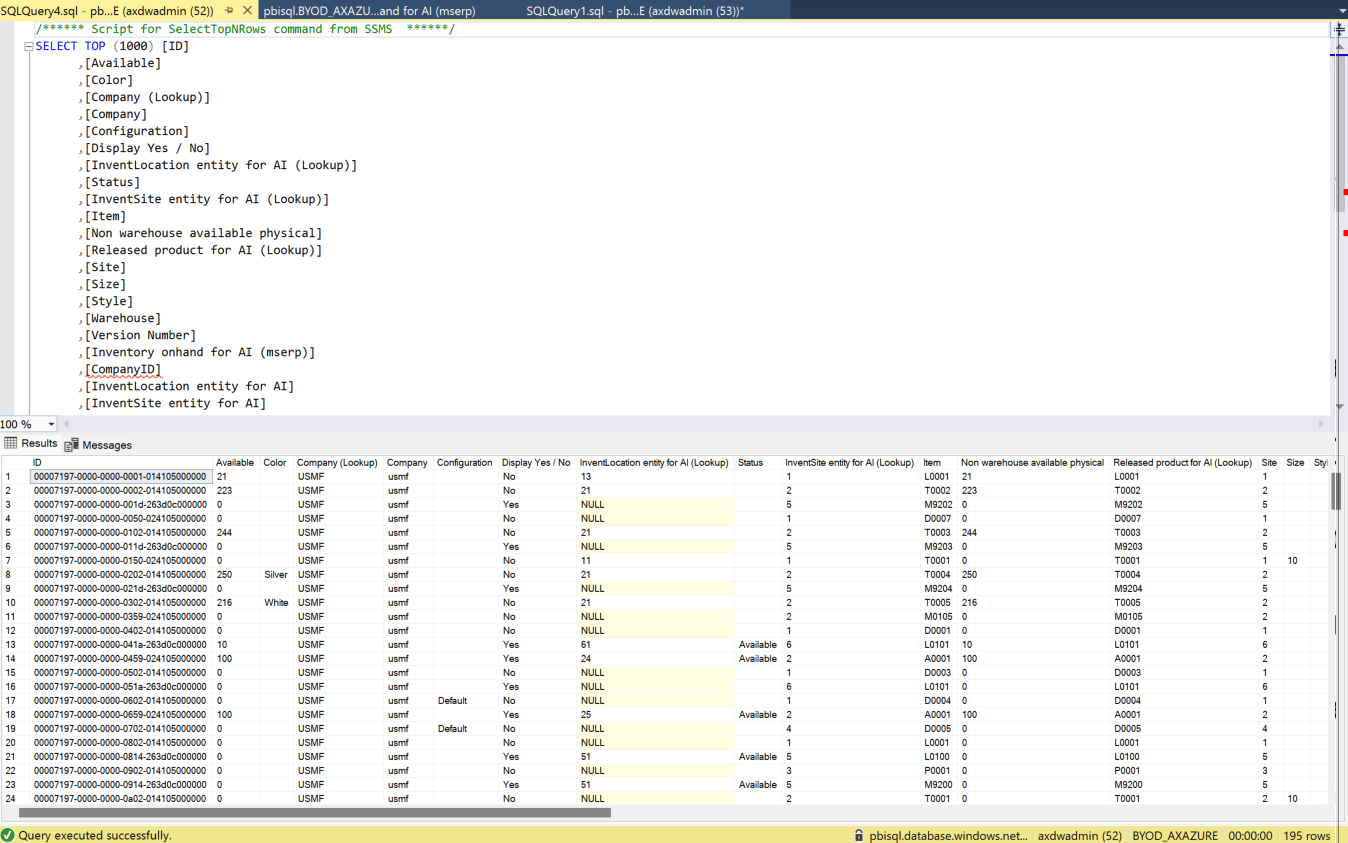Click the split editor handle icon
The image size is (1348, 843).
click(x=1339, y=29)
